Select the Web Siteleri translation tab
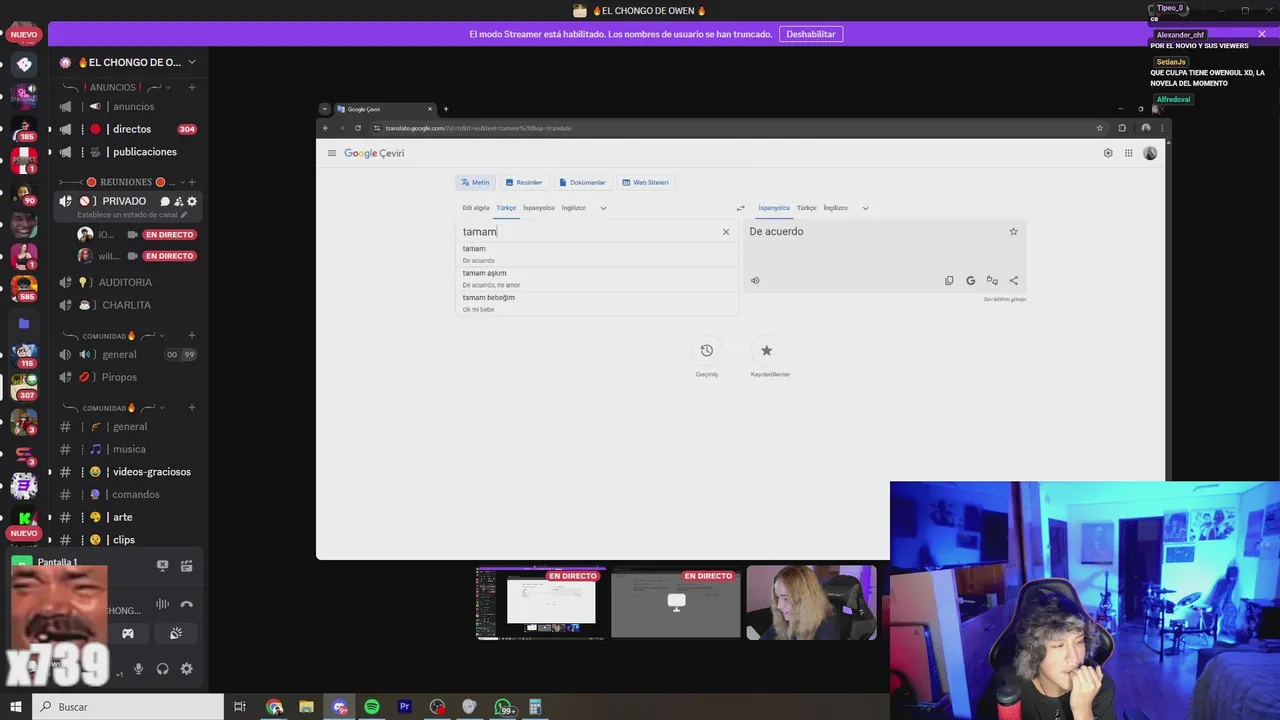This screenshot has width=1280, height=720. (x=646, y=182)
